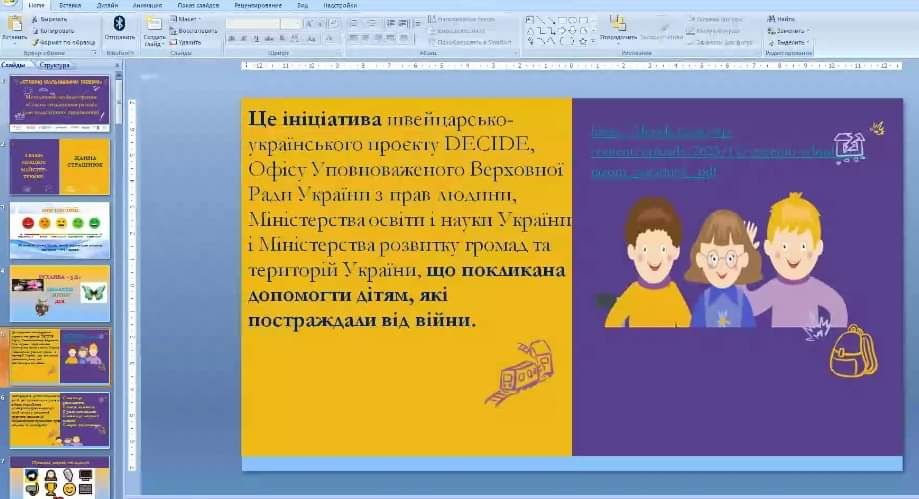Open the View (Вид) ribbon tab

click(302, 5)
